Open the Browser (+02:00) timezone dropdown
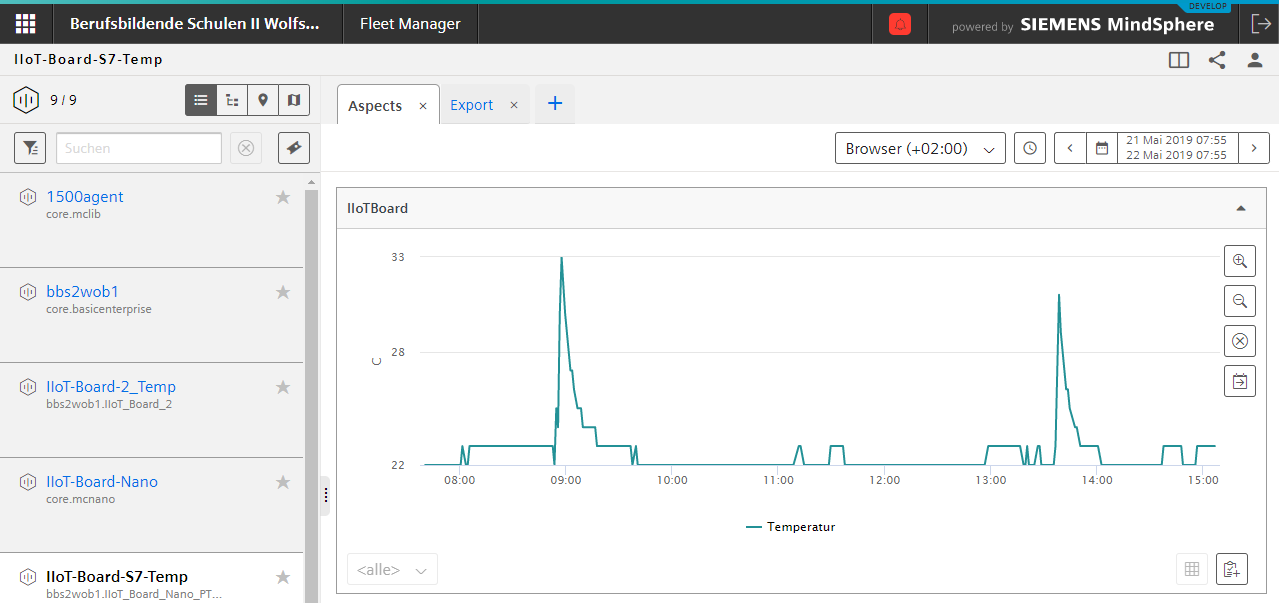The height and width of the screenshot is (603, 1279). 920,148
